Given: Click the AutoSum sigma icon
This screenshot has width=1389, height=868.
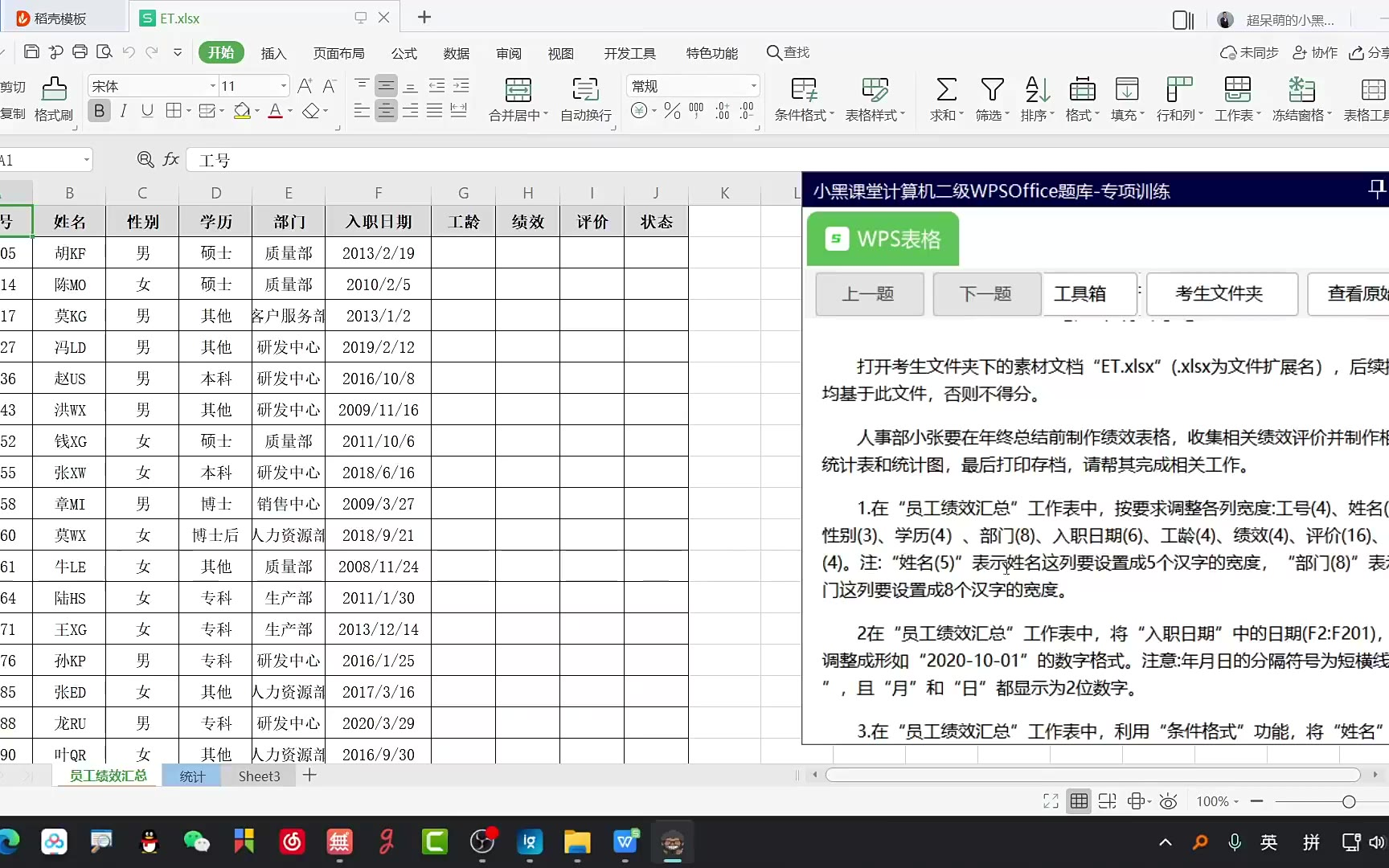Looking at the screenshot, I should pyautogui.click(x=946, y=90).
